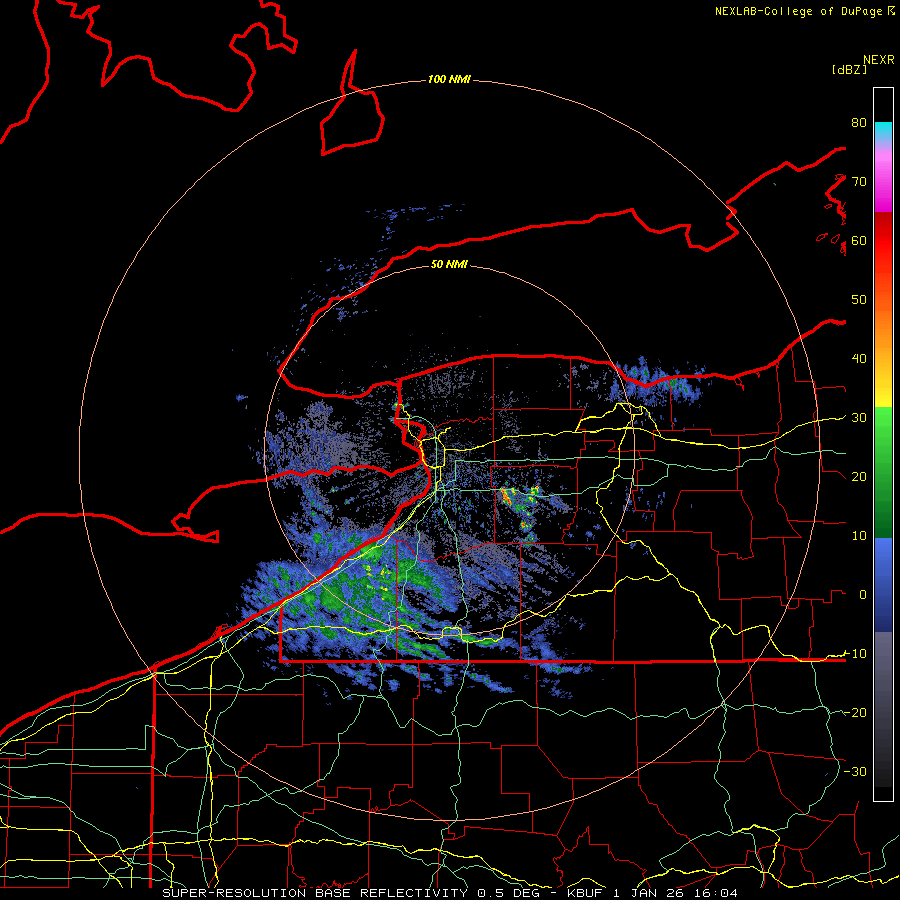Click the 10 value on dBZ scale
The width and height of the screenshot is (900, 900).
(859, 536)
